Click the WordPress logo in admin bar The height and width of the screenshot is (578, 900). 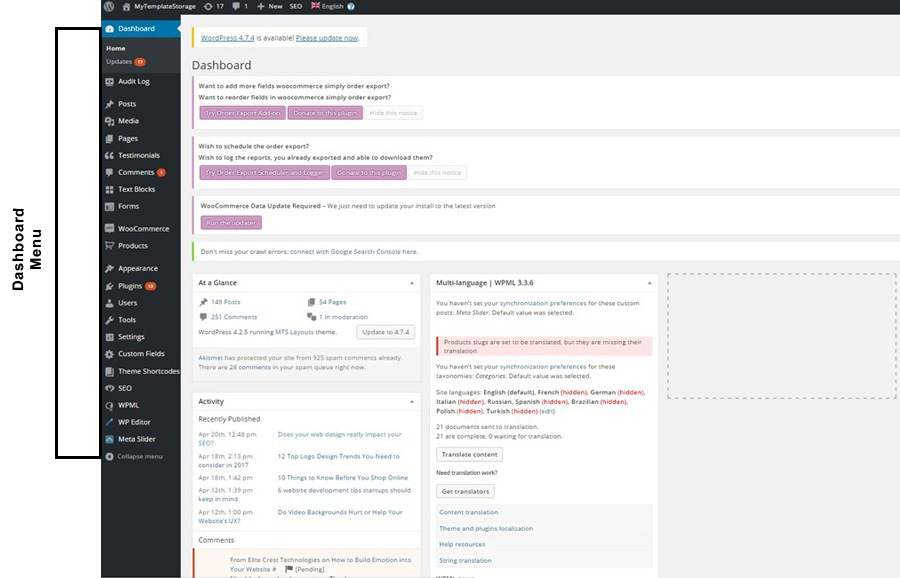click(109, 6)
